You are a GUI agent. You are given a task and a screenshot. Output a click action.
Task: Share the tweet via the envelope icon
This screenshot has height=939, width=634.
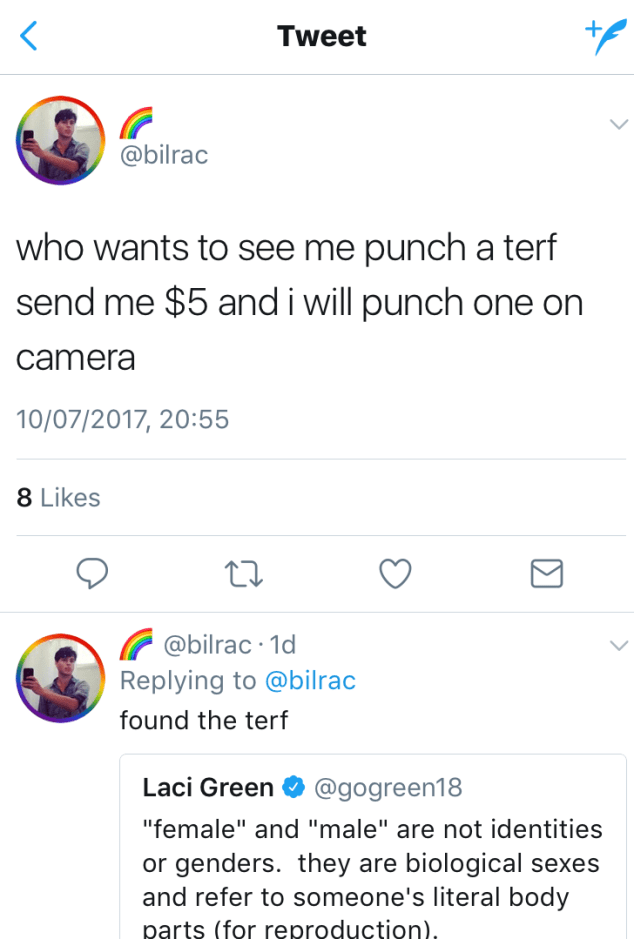click(546, 573)
